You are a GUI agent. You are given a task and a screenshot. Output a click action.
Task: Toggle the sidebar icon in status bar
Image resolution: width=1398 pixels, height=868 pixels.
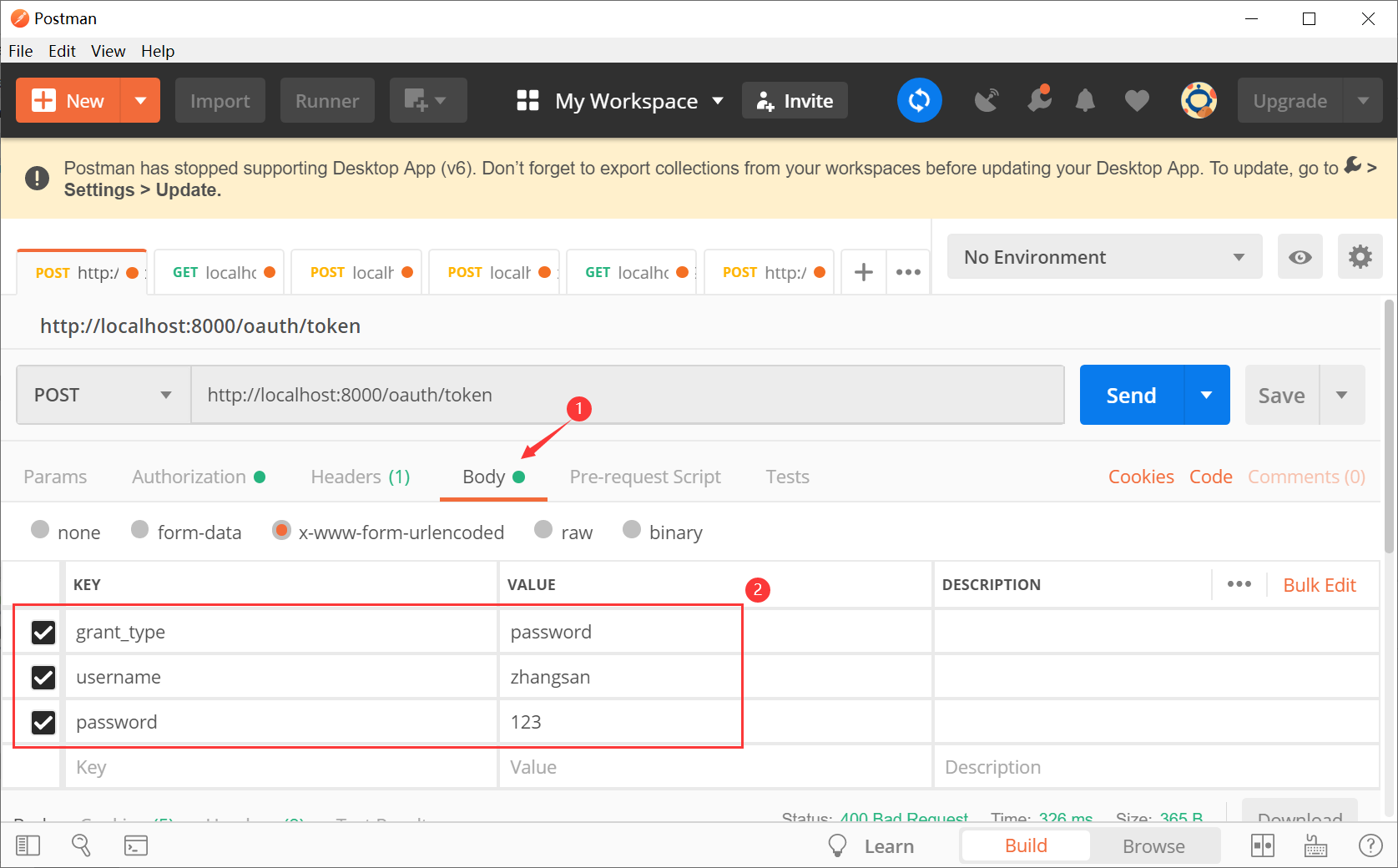(28, 845)
